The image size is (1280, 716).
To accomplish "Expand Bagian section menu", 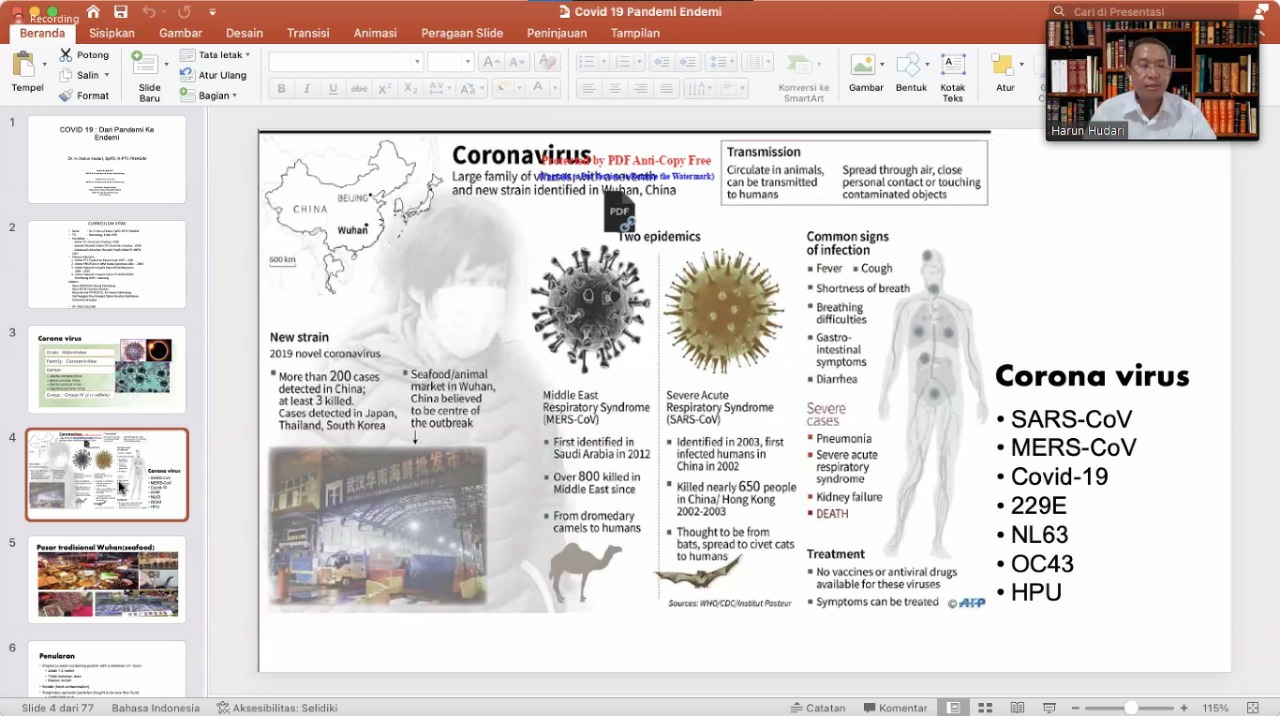I will pos(209,95).
